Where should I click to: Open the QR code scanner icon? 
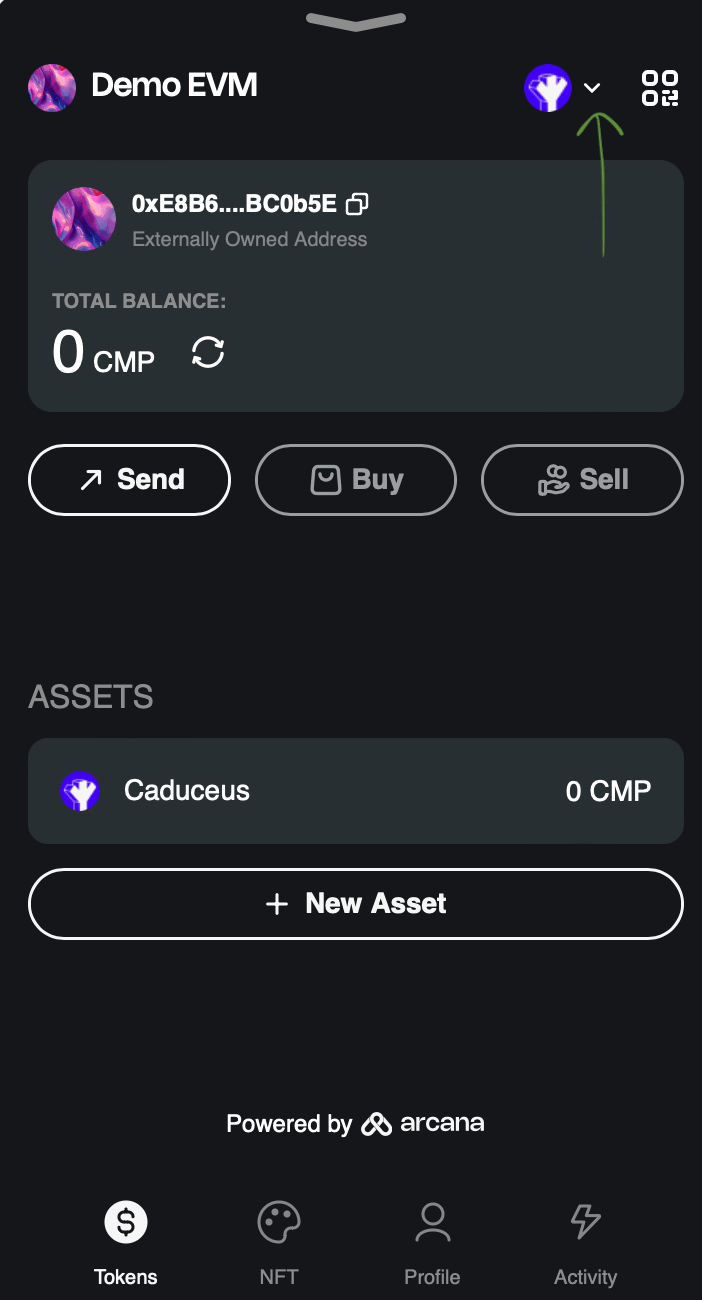click(660, 88)
